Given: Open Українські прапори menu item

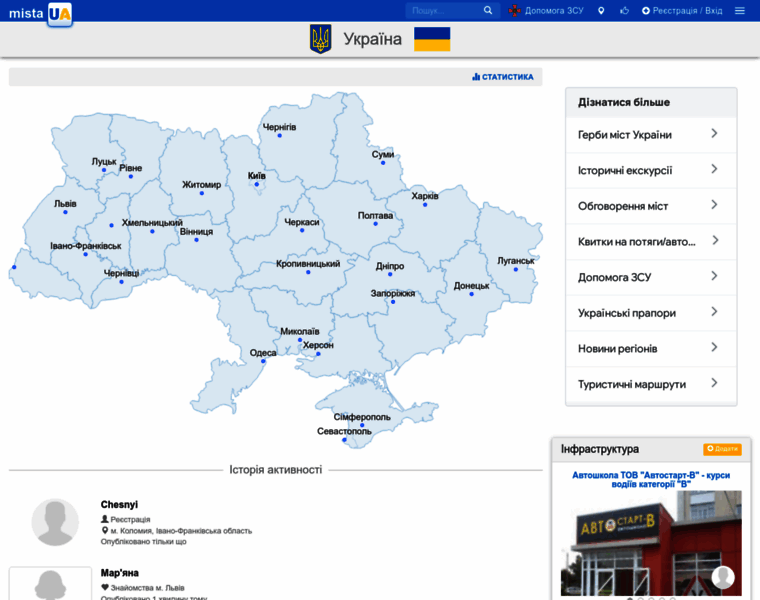Looking at the screenshot, I should (x=627, y=313).
